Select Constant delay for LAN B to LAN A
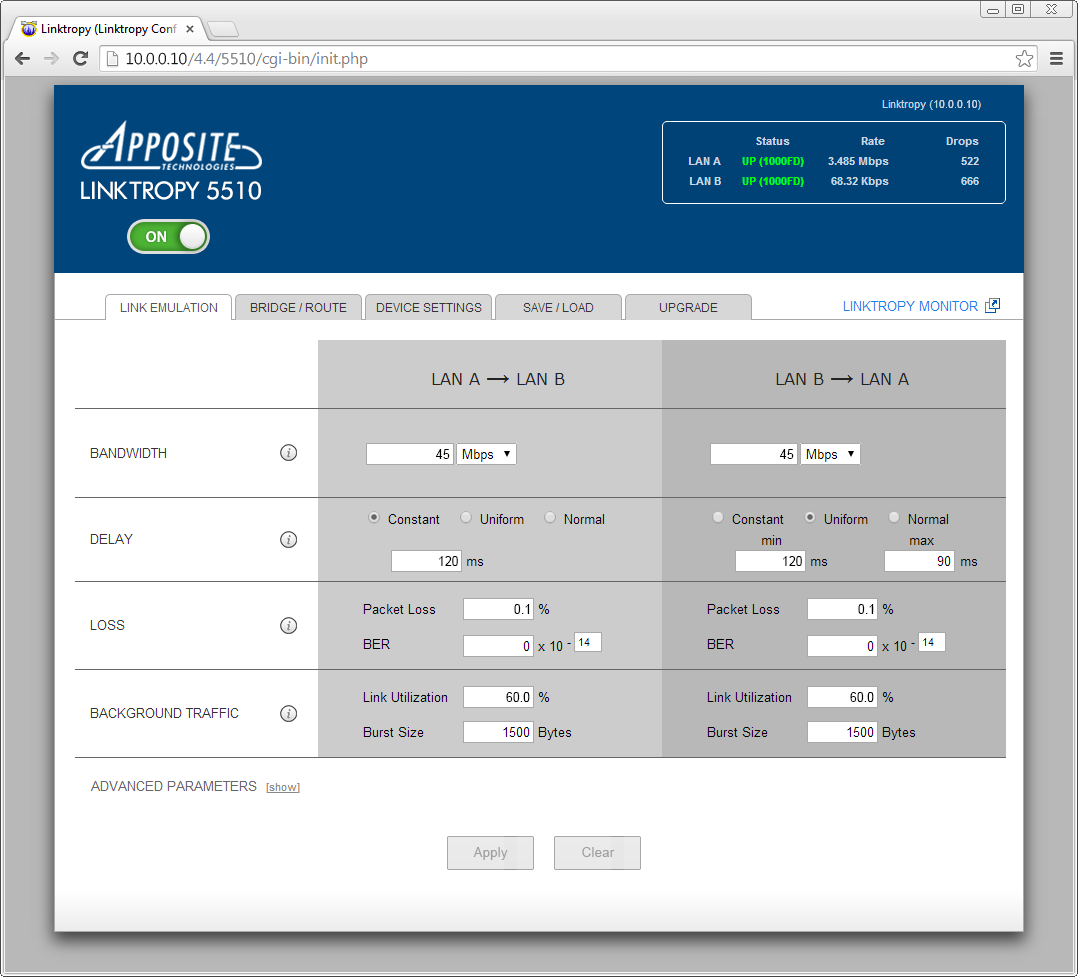The height and width of the screenshot is (977, 1078). (x=718, y=518)
